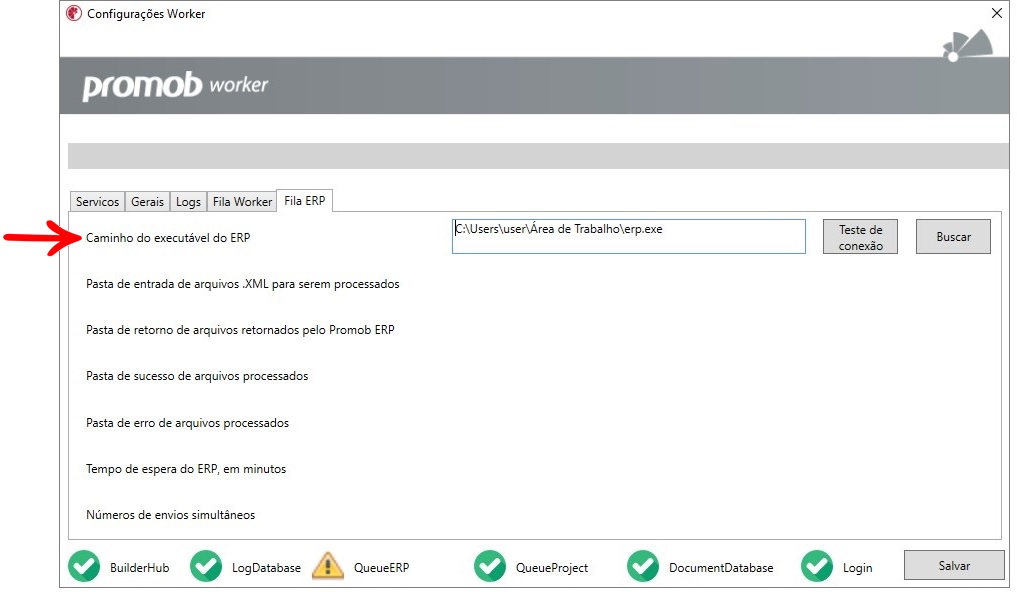Viewport: 1017px width, 592px height.
Task: Click the promob worker banner logo
Action: pos(175,86)
